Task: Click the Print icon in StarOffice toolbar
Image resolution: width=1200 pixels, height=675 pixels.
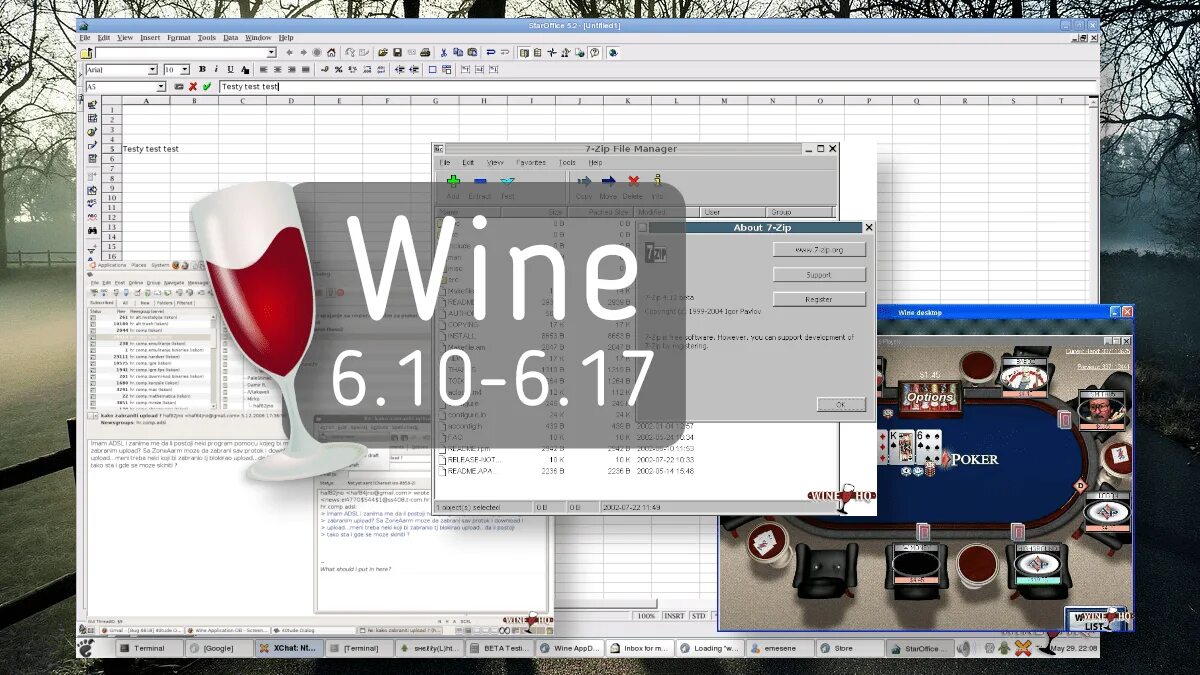Action: 425,52
